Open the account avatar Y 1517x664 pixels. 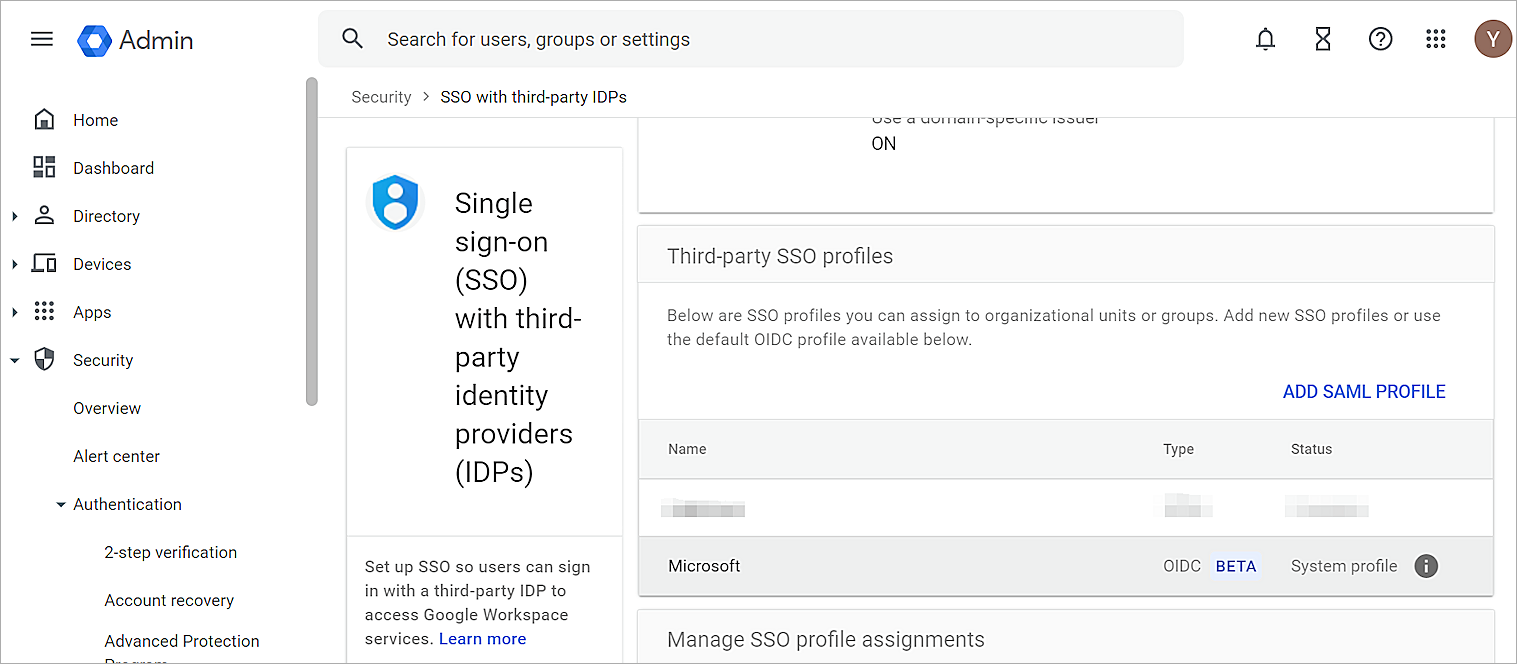1492,38
